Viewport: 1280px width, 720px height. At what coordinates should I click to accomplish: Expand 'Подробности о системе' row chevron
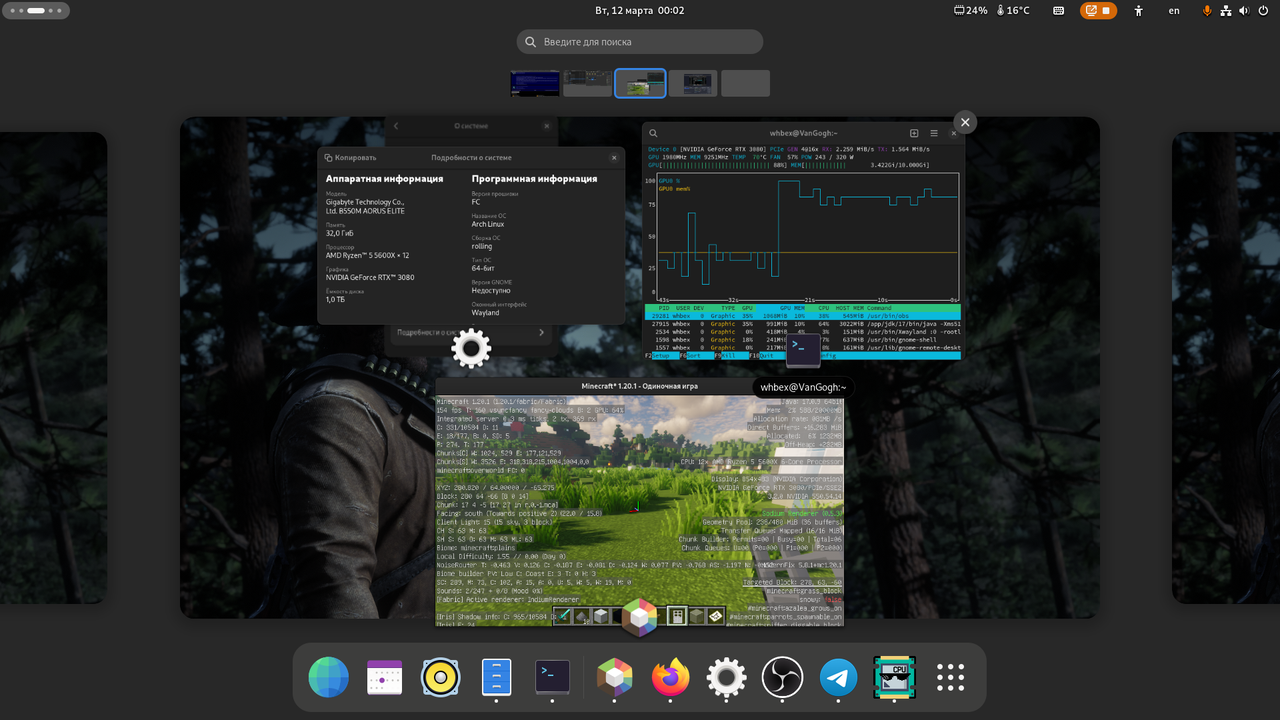point(541,332)
